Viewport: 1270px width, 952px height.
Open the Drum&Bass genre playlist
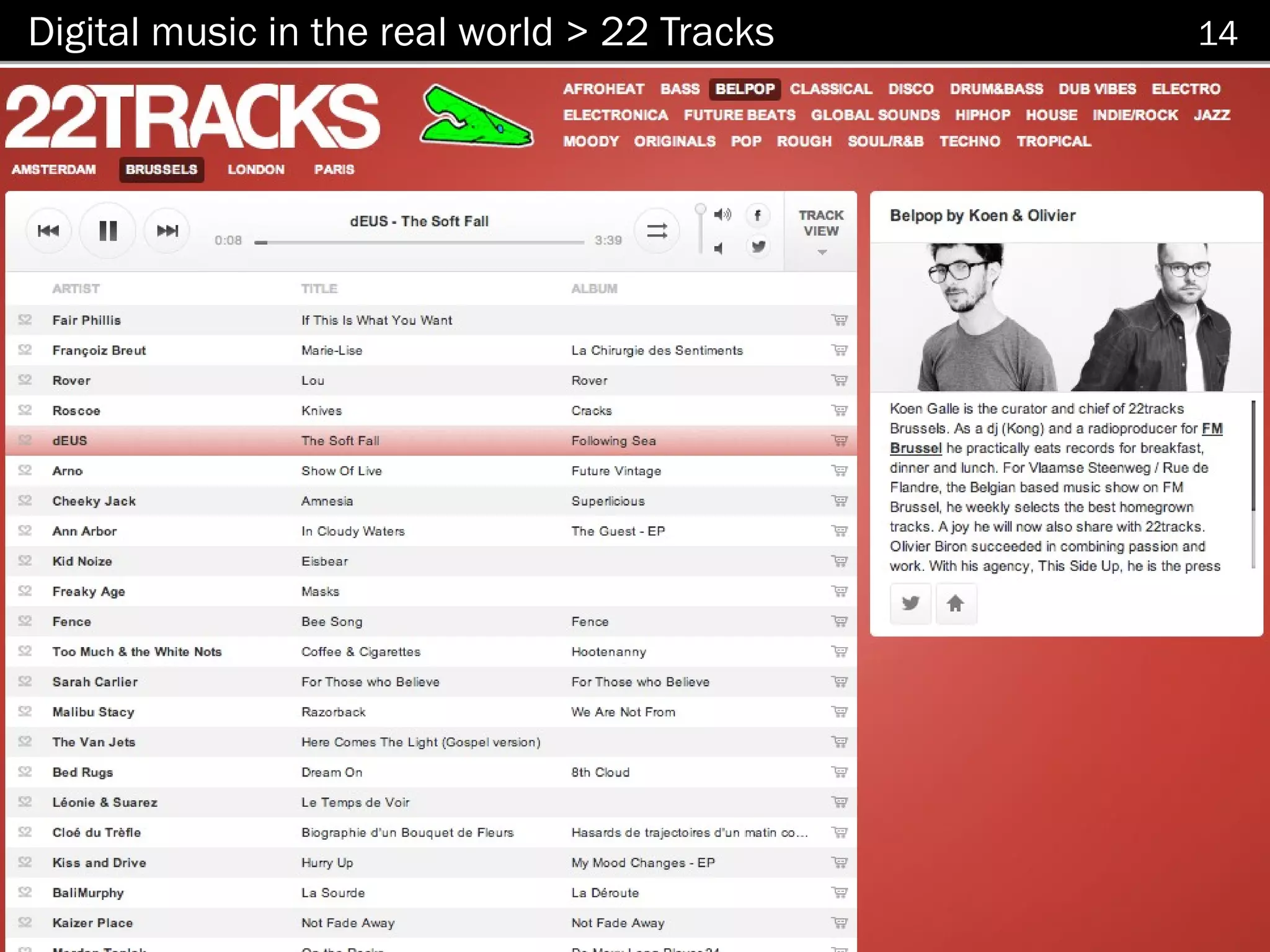[x=997, y=89]
